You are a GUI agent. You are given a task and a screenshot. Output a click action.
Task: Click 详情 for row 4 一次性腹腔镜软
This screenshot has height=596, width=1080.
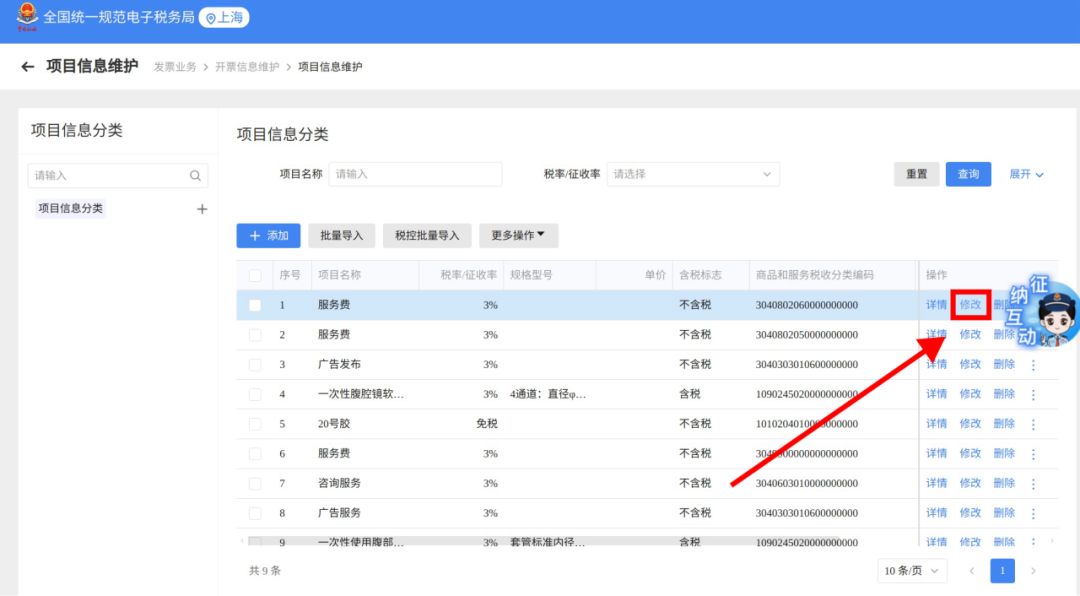click(x=937, y=394)
